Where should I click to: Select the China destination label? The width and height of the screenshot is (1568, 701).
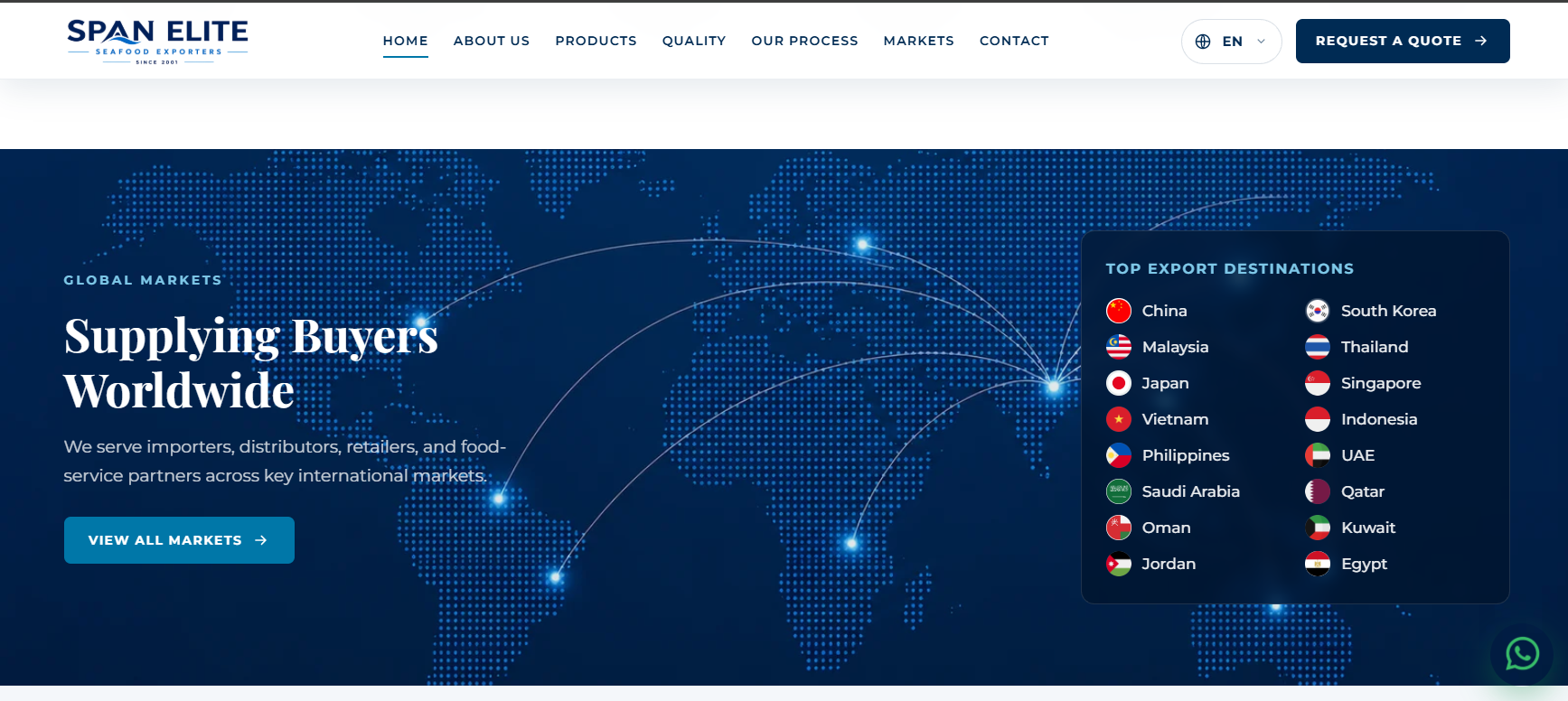(1165, 311)
